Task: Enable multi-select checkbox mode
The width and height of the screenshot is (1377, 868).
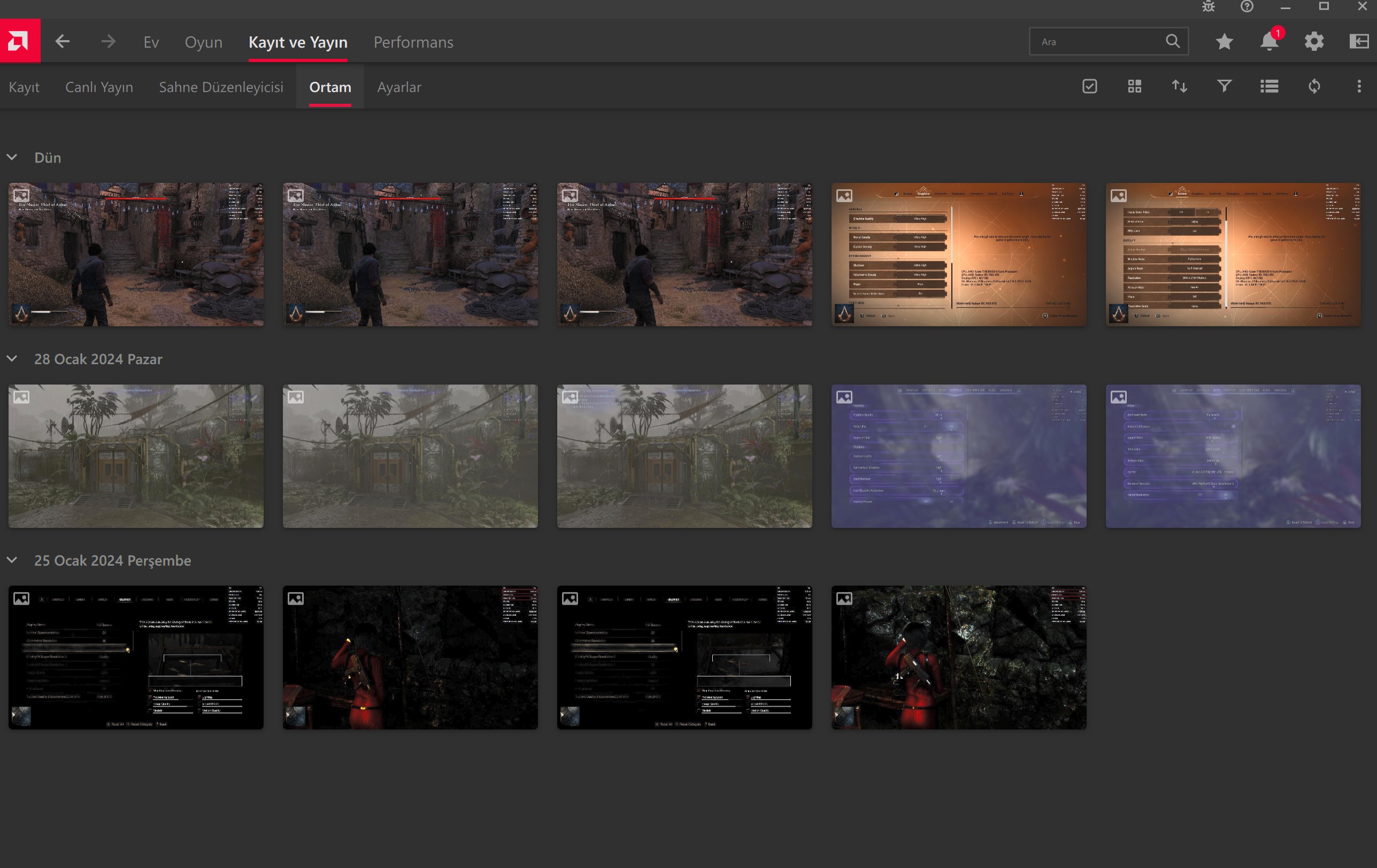Action: coord(1090,86)
